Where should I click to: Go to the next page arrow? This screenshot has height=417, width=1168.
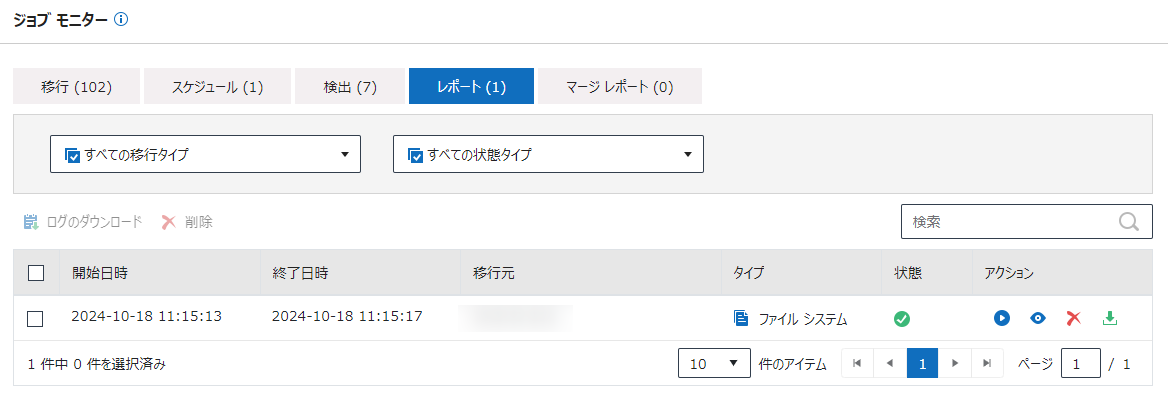(954, 363)
